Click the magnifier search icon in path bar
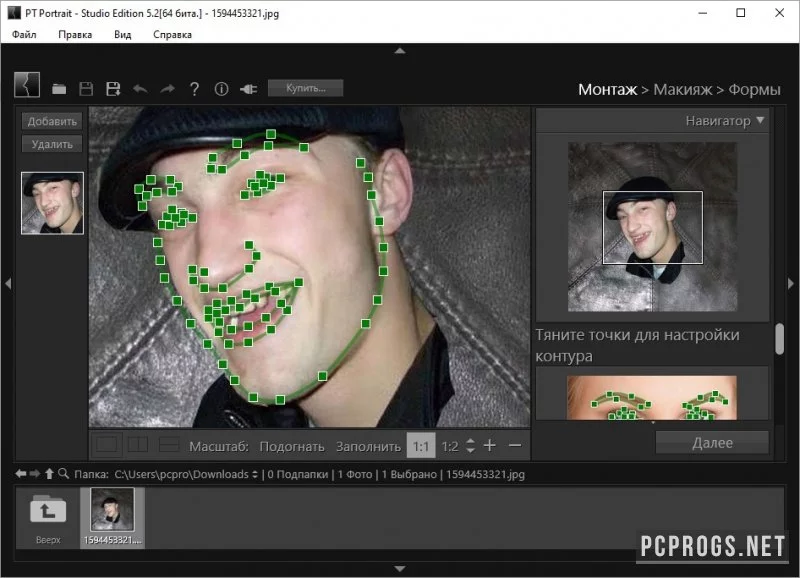The image size is (800, 578). (63, 474)
